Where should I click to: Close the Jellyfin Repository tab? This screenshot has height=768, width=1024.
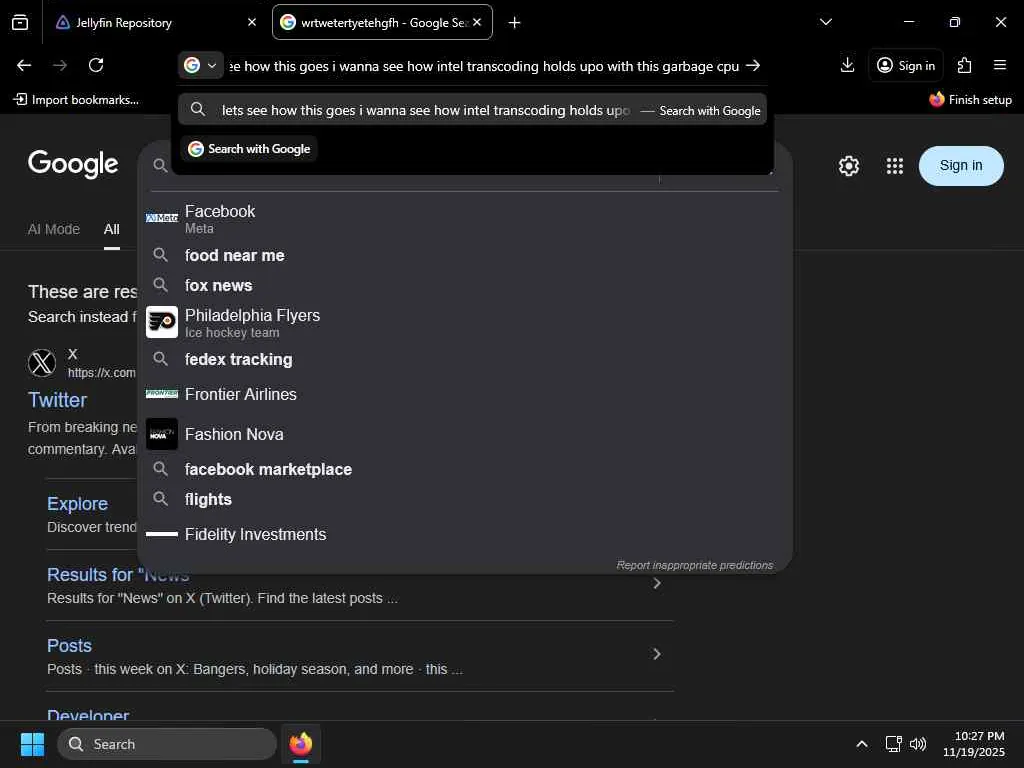click(252, 22)
